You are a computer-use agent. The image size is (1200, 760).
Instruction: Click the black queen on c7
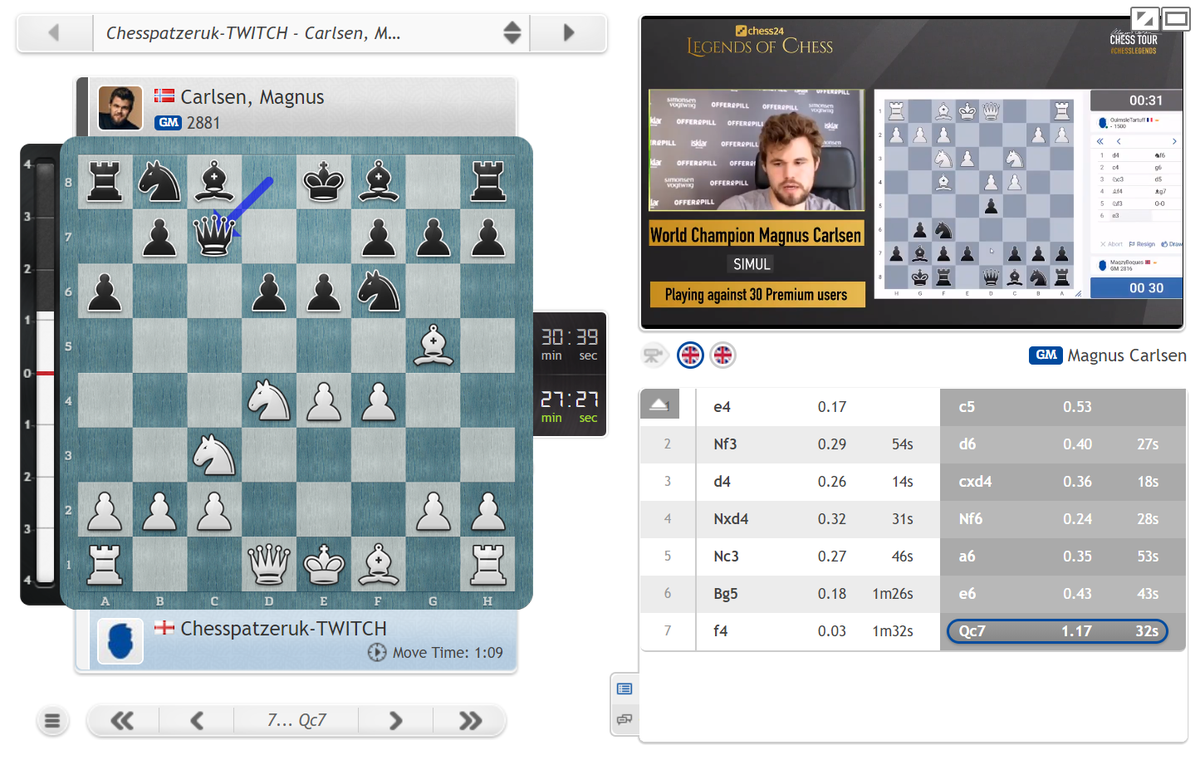[214, 238]
